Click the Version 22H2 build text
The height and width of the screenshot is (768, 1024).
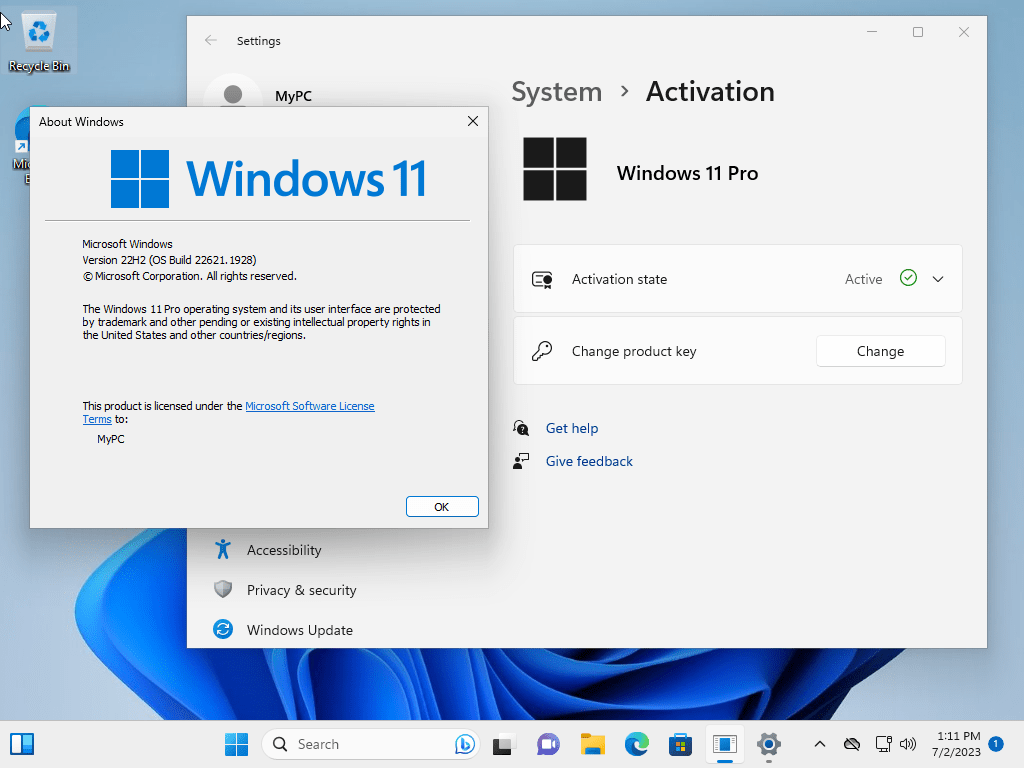(169, 260)
